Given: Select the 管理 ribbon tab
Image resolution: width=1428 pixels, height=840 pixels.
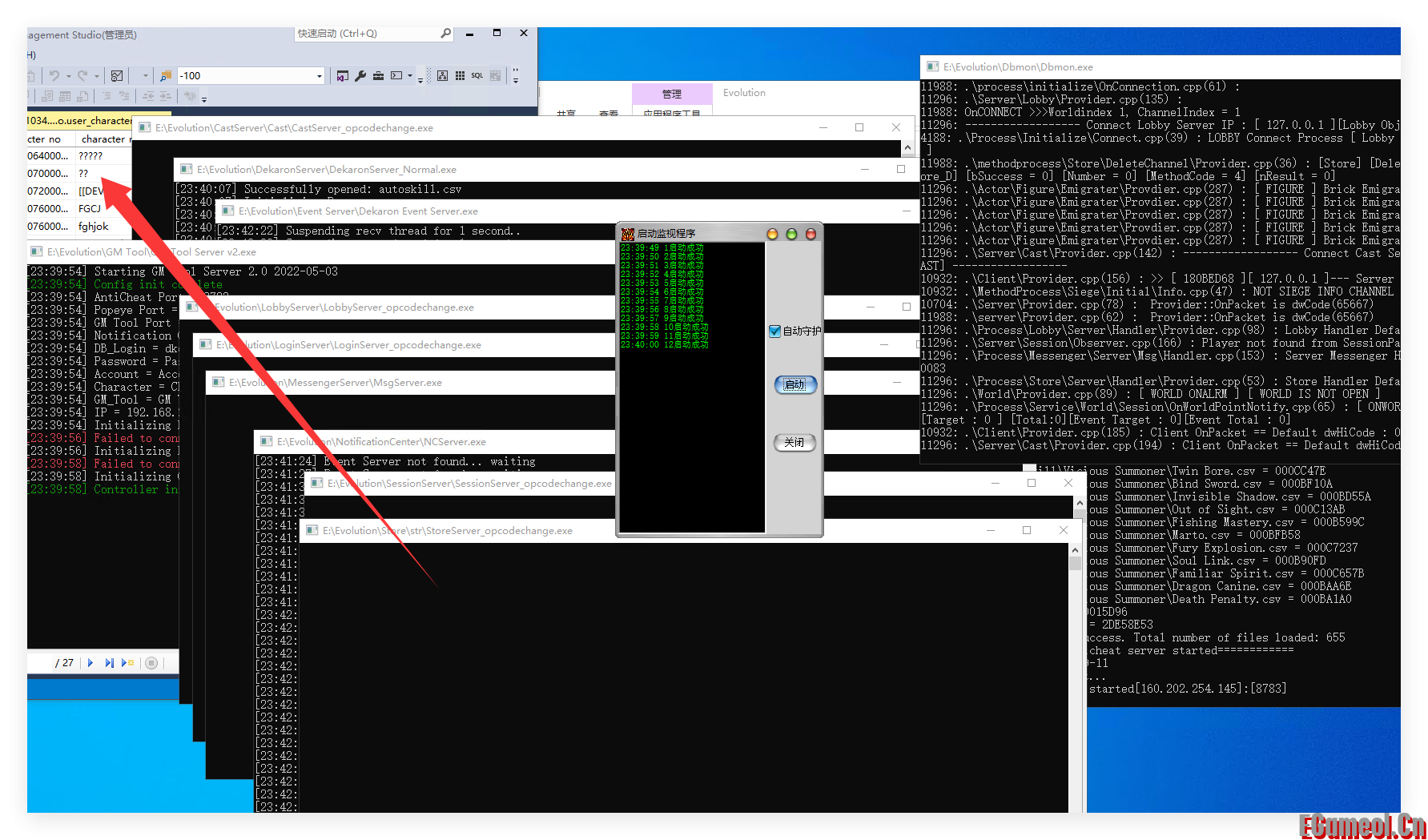Looking at the screenshot, I should click(x=671, y=94).
